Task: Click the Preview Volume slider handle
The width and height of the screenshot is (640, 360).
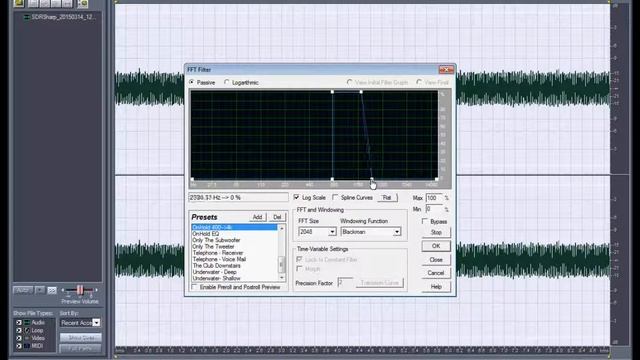Action: [x=80, y=290]
